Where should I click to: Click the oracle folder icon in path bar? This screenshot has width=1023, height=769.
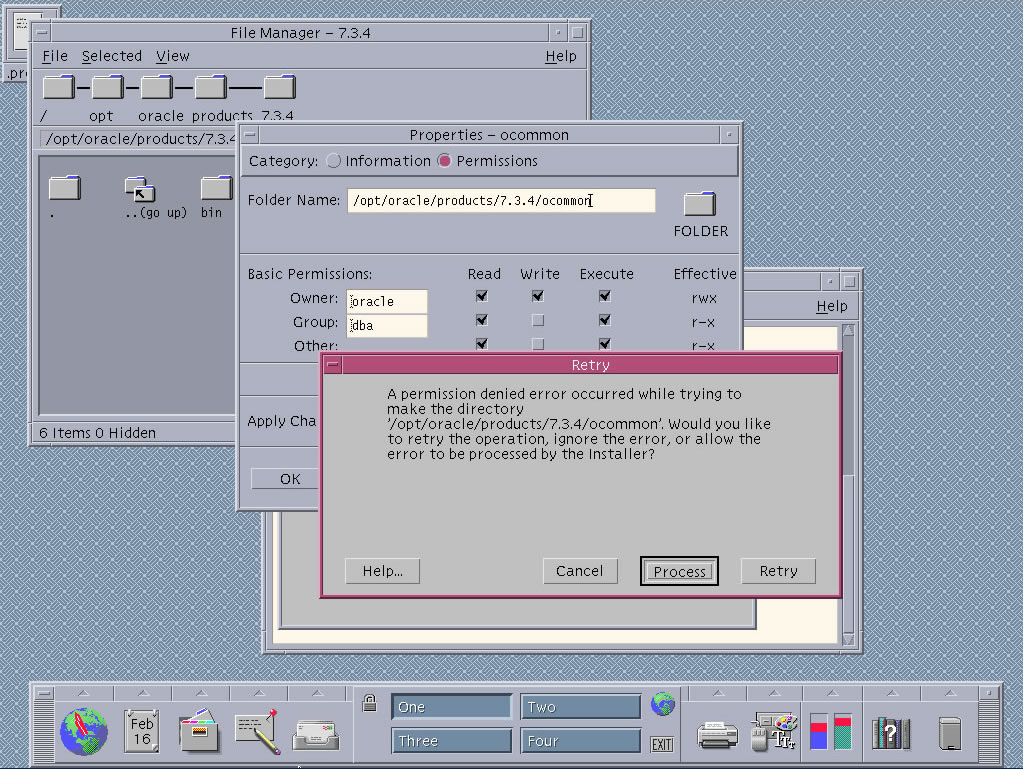[157, 87]
